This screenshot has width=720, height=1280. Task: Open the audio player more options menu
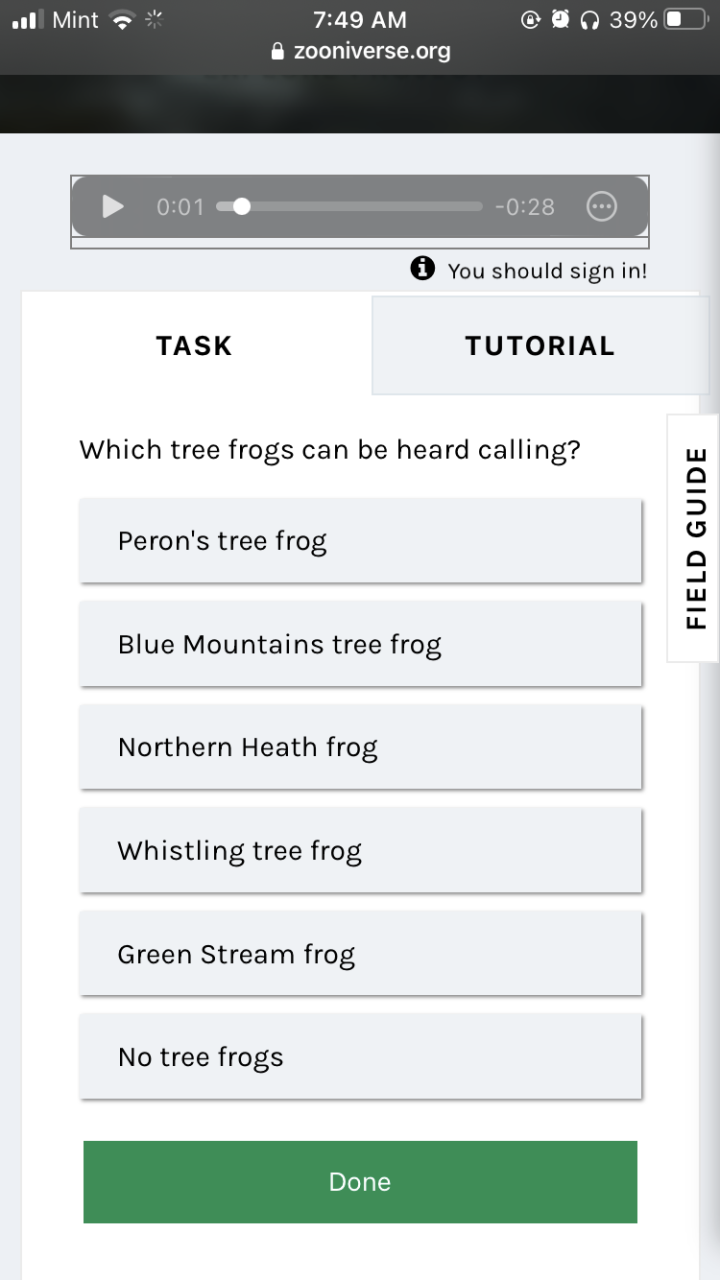pyautogui.click(x=601, y=207)
